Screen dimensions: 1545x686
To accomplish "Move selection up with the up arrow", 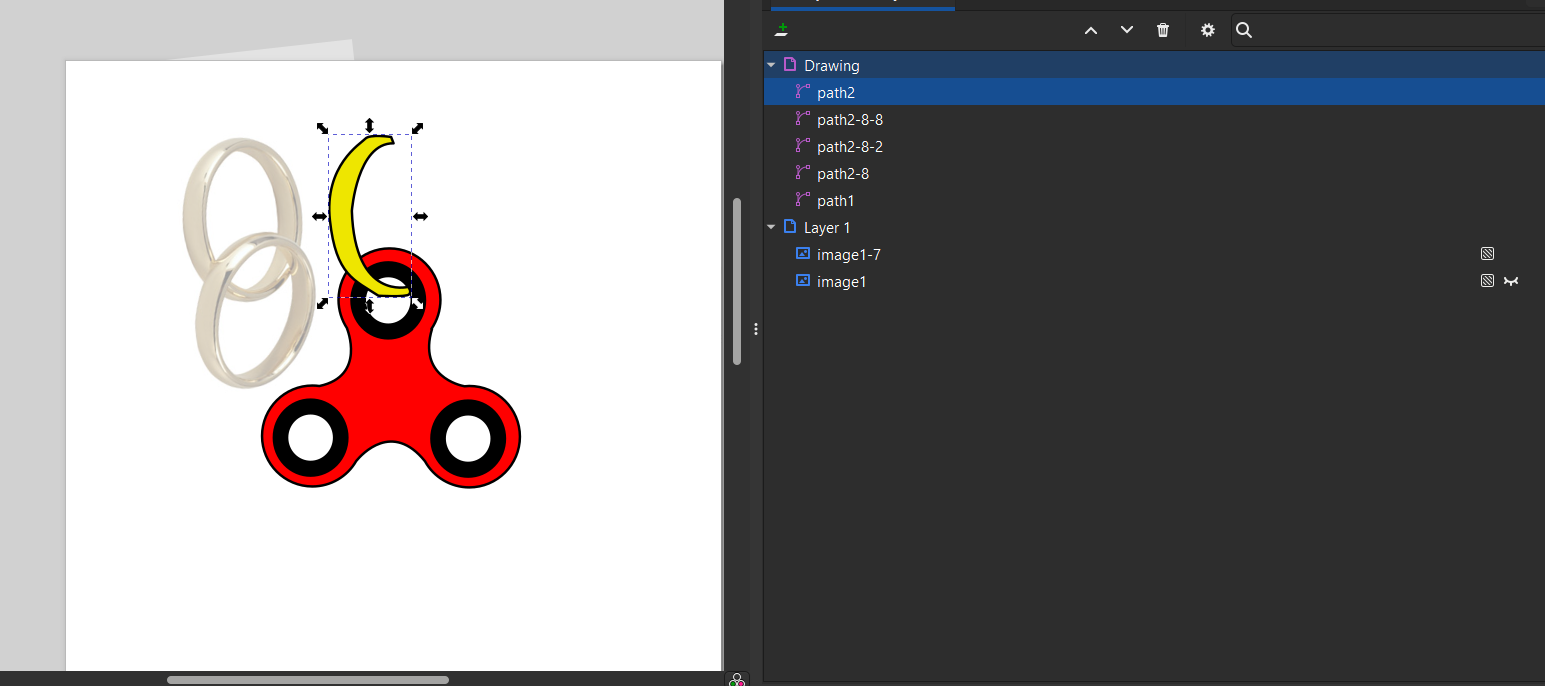I will coord(1091,30).
